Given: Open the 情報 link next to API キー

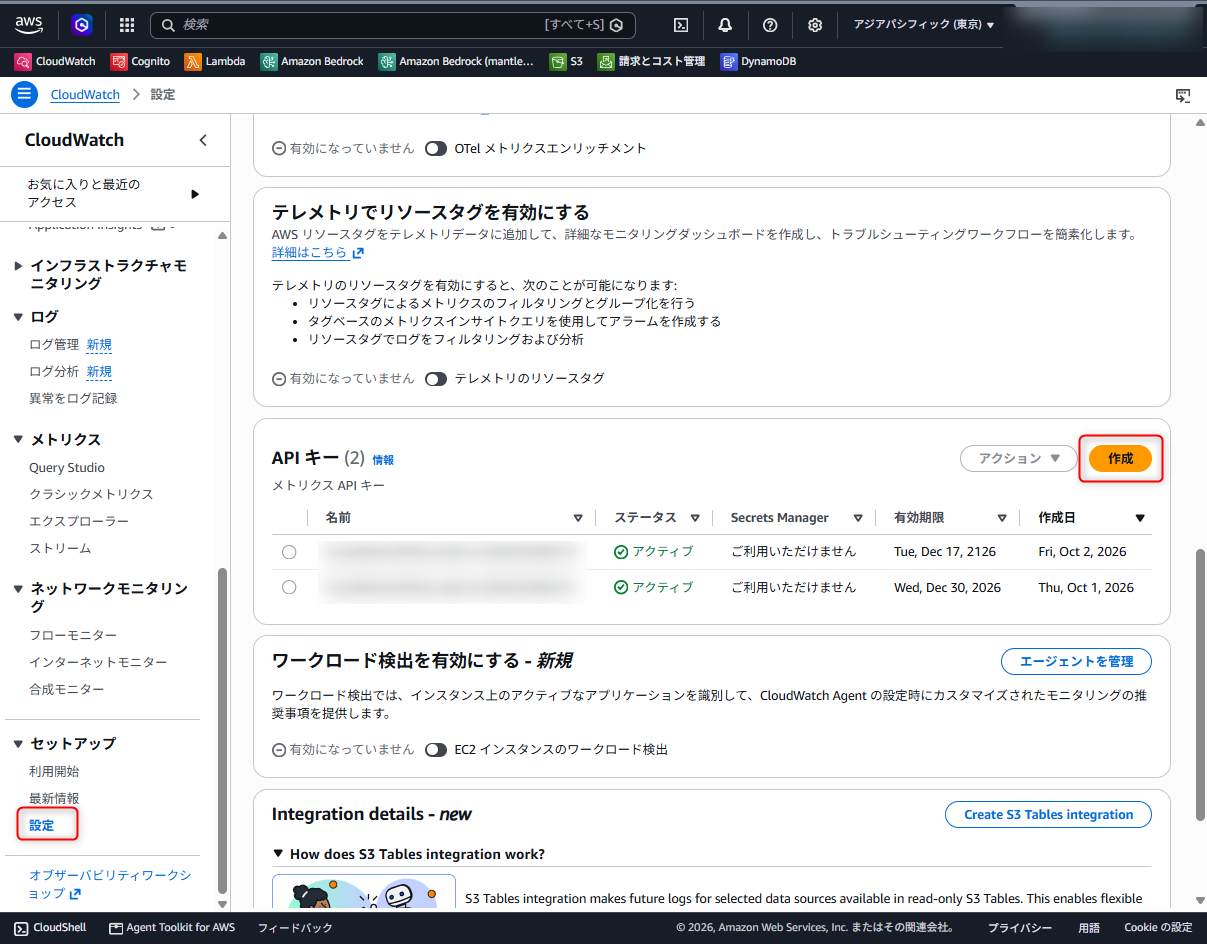Looking at the screenshot, I should [383, 460].
